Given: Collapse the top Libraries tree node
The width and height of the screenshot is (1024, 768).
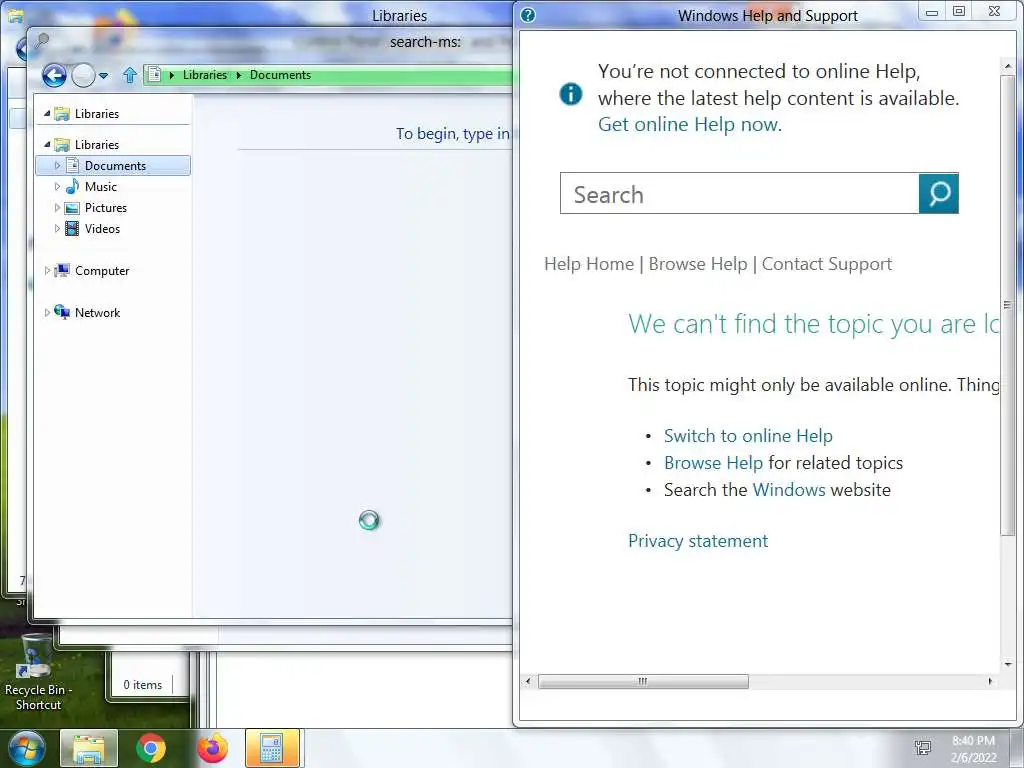Looking at the screenshot, I should [47, 114].
